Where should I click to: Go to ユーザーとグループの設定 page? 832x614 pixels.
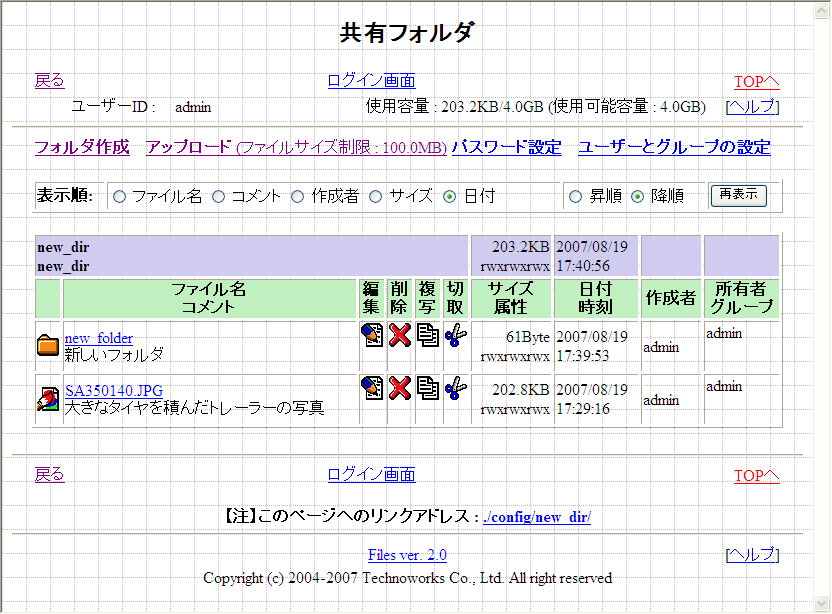click(x=674, y=147)
